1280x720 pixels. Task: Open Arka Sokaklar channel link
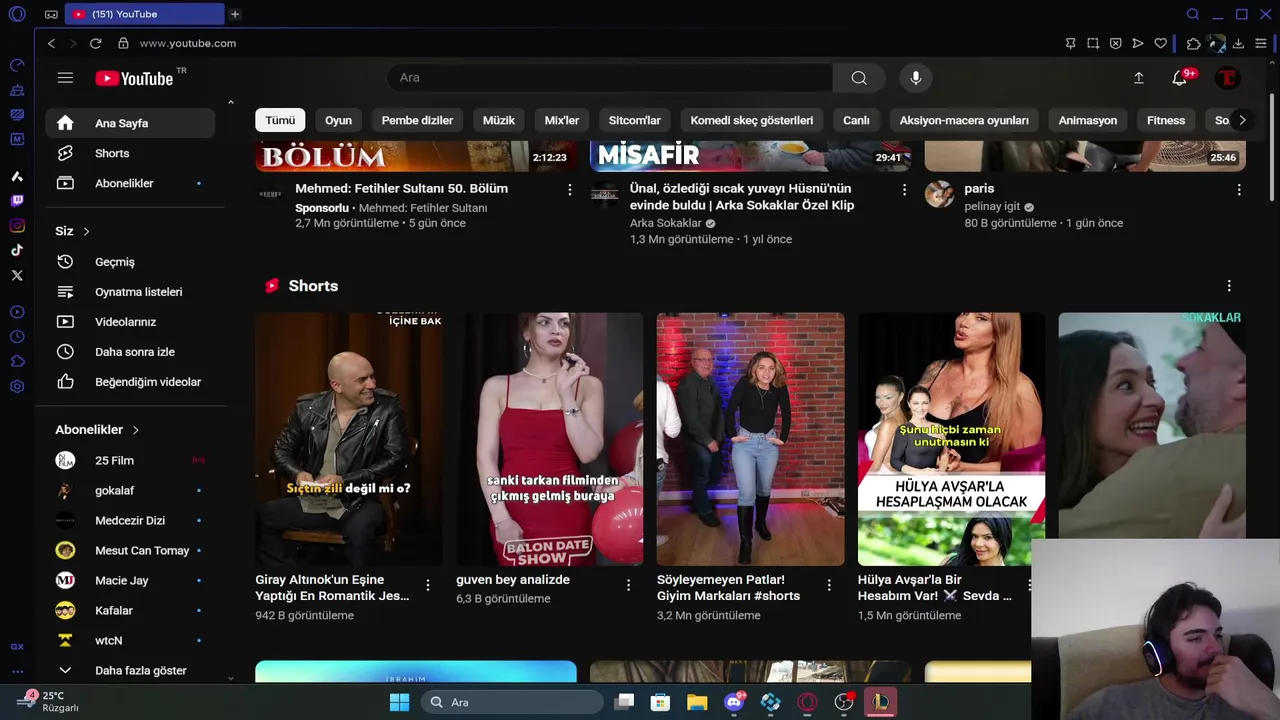666,223
